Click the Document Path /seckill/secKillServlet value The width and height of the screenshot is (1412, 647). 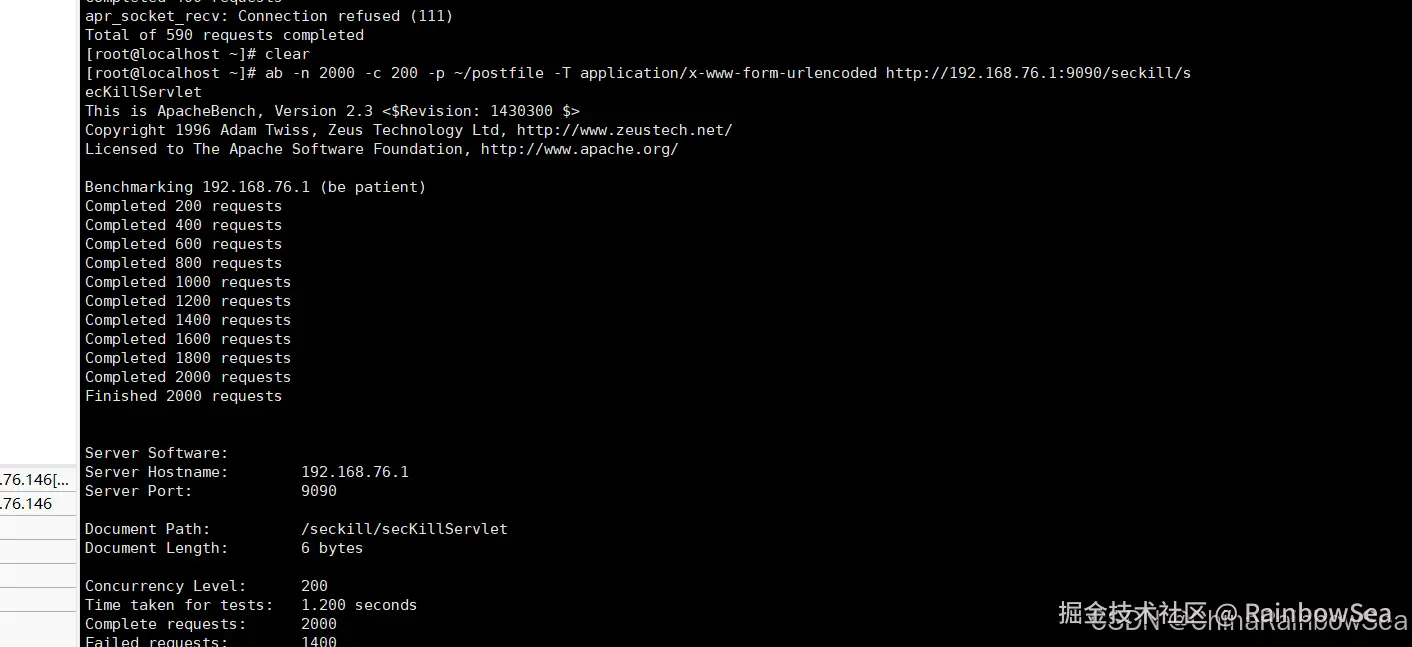tap(404, 529)
